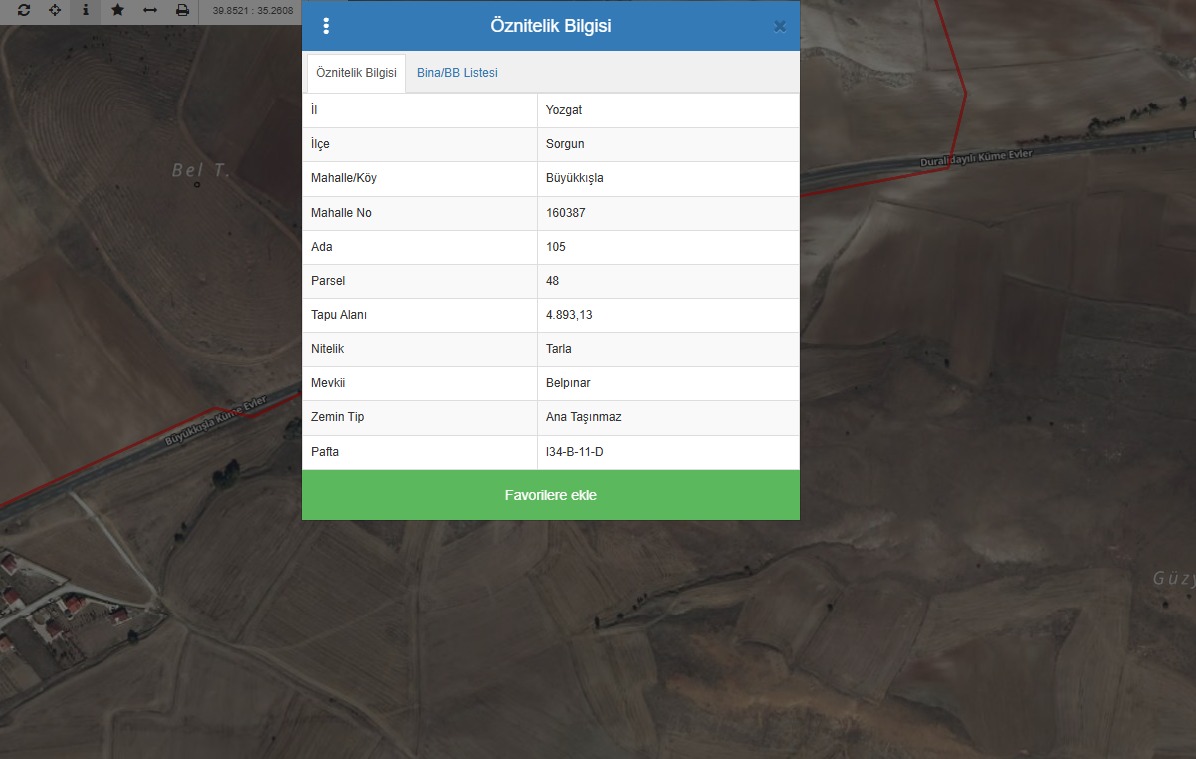
Task: Switch to Öznitelik Bilgisi tab
Action: click(356, 73)
